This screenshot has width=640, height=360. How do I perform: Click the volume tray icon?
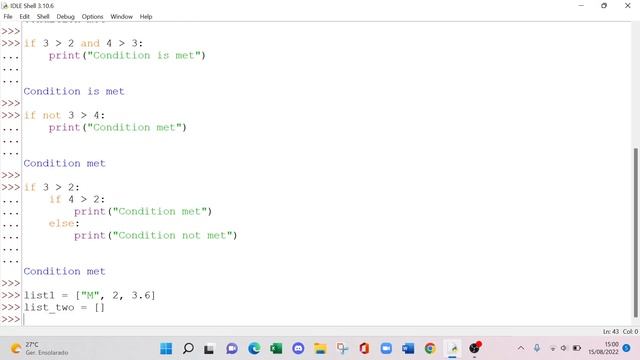564,348
